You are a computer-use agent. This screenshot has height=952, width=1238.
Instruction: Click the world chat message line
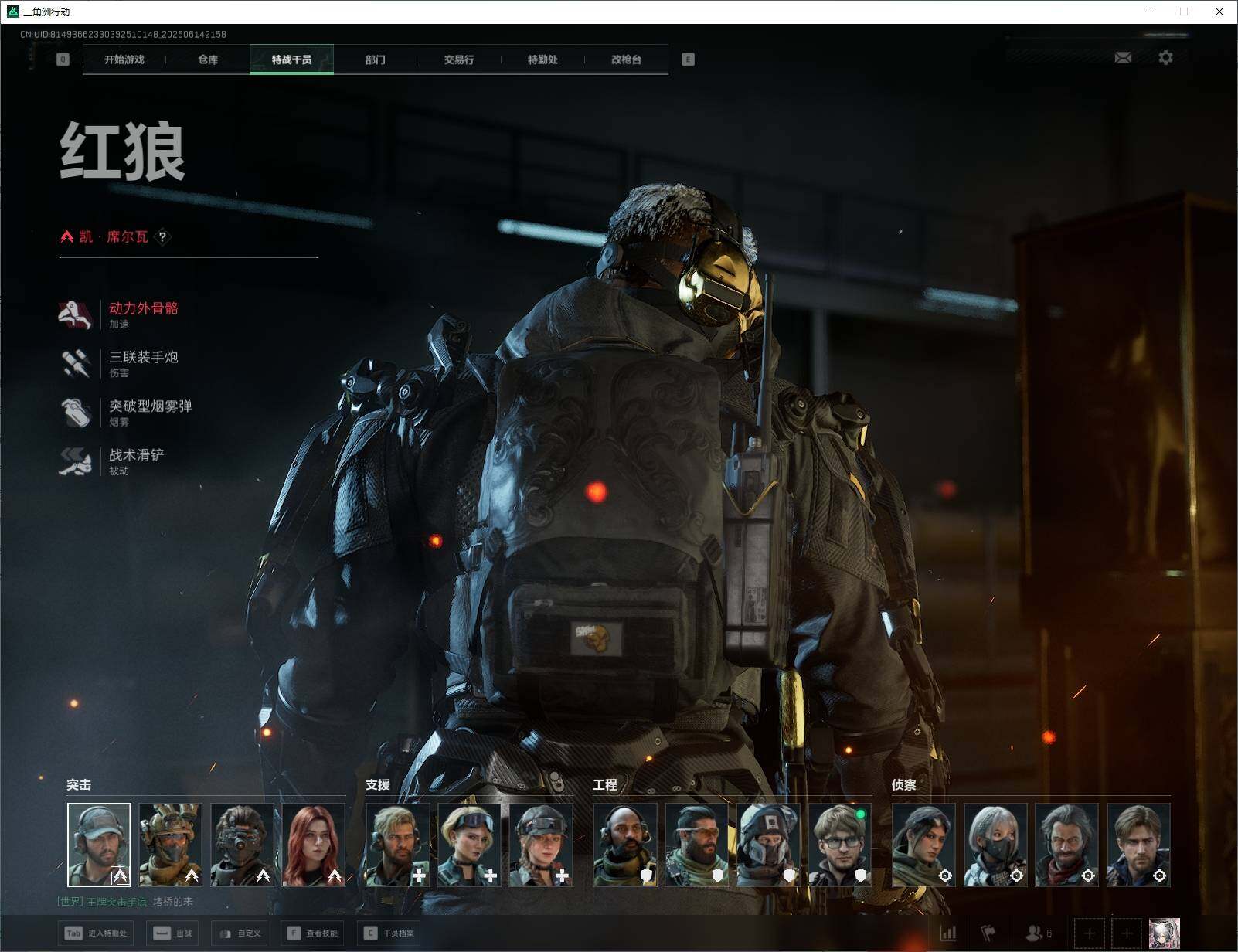pos(125,902)
